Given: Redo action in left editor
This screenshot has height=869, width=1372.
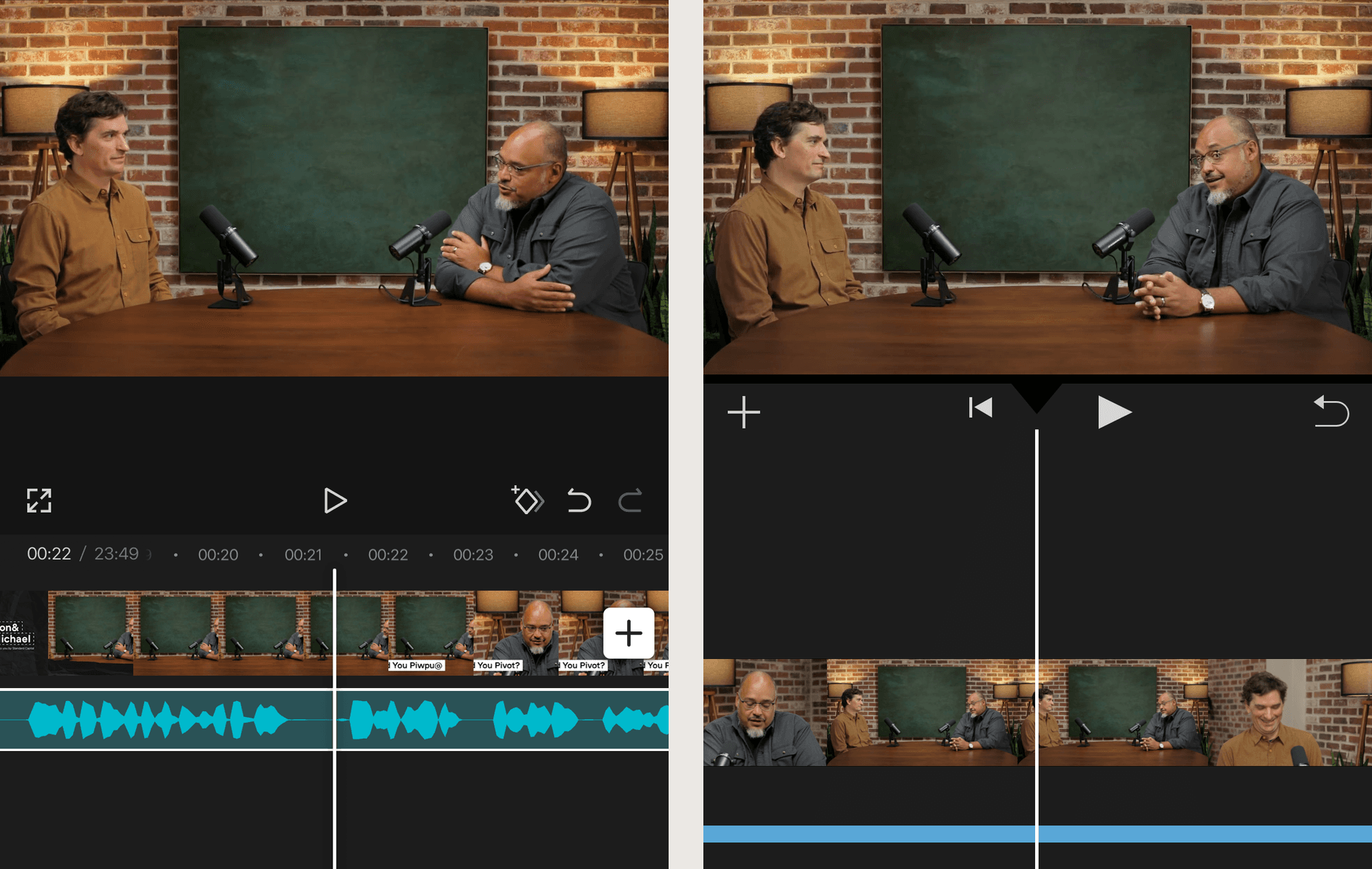Looking at the screenshot, I should point(630,500).
